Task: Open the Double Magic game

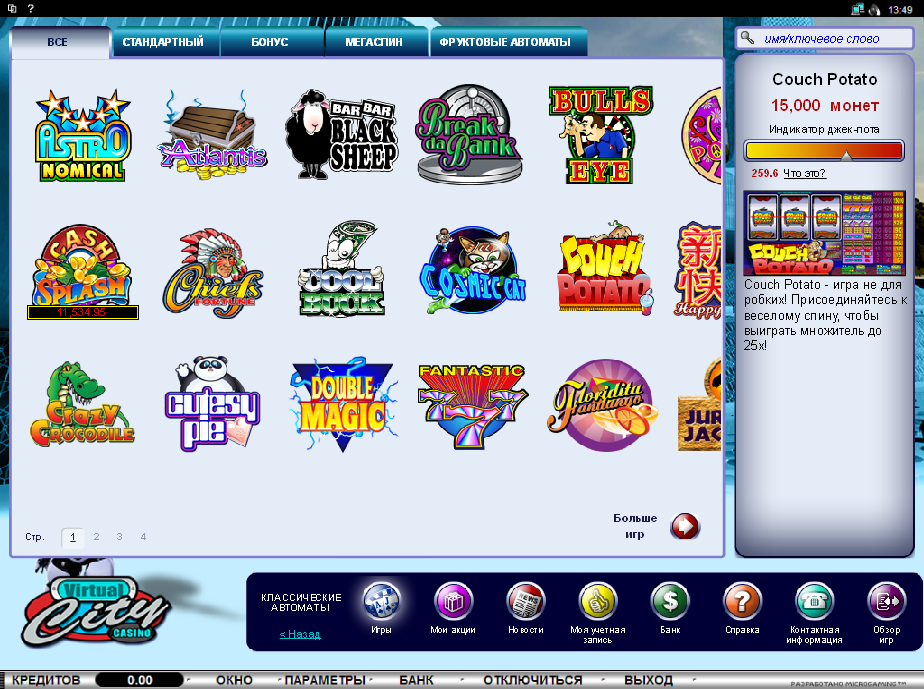Action: 344,404
